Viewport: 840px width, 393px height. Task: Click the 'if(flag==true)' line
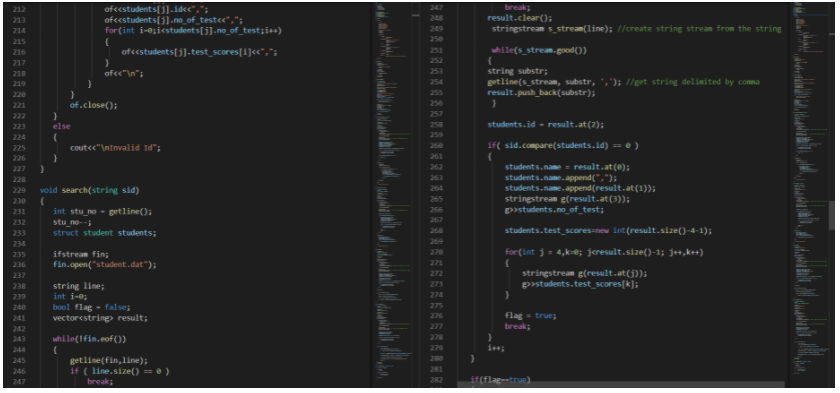coord(500,380)
